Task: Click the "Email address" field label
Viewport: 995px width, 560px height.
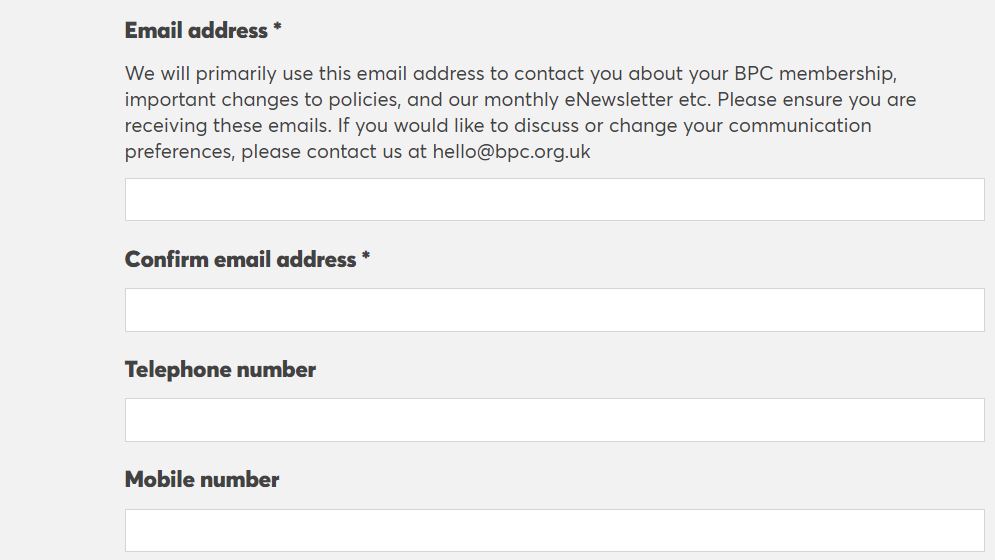Action: [196, 31]
